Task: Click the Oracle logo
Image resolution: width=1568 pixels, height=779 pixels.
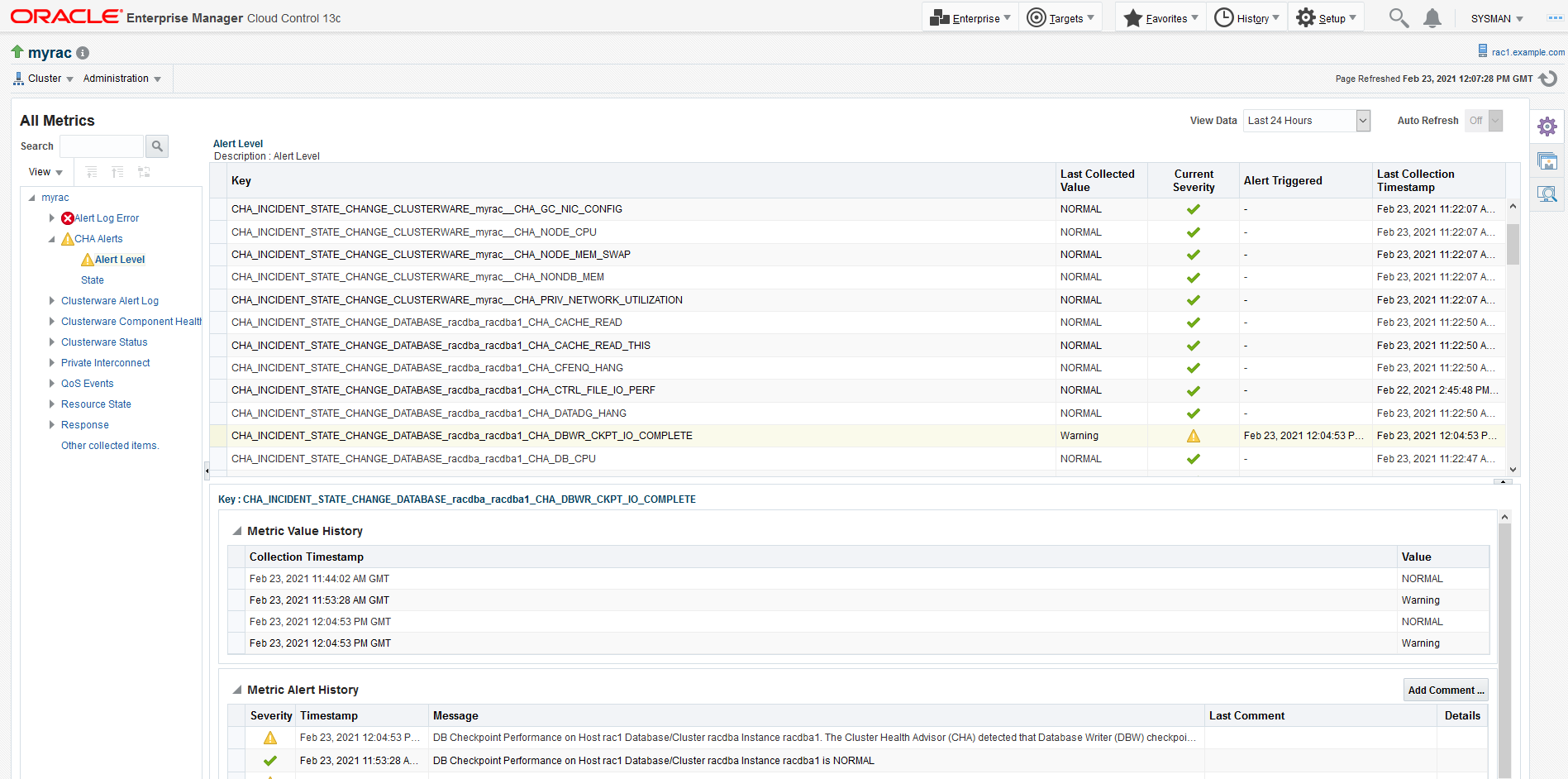Action: (66, 17)
